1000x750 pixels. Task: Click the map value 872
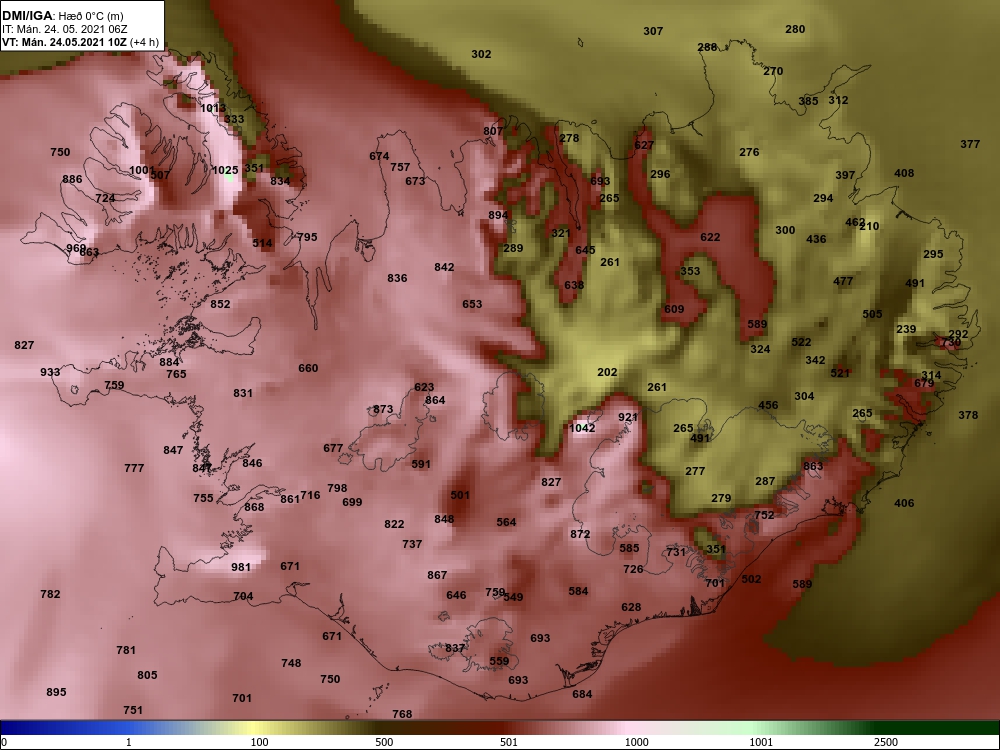pyautogui.click(x=580, y=534)
